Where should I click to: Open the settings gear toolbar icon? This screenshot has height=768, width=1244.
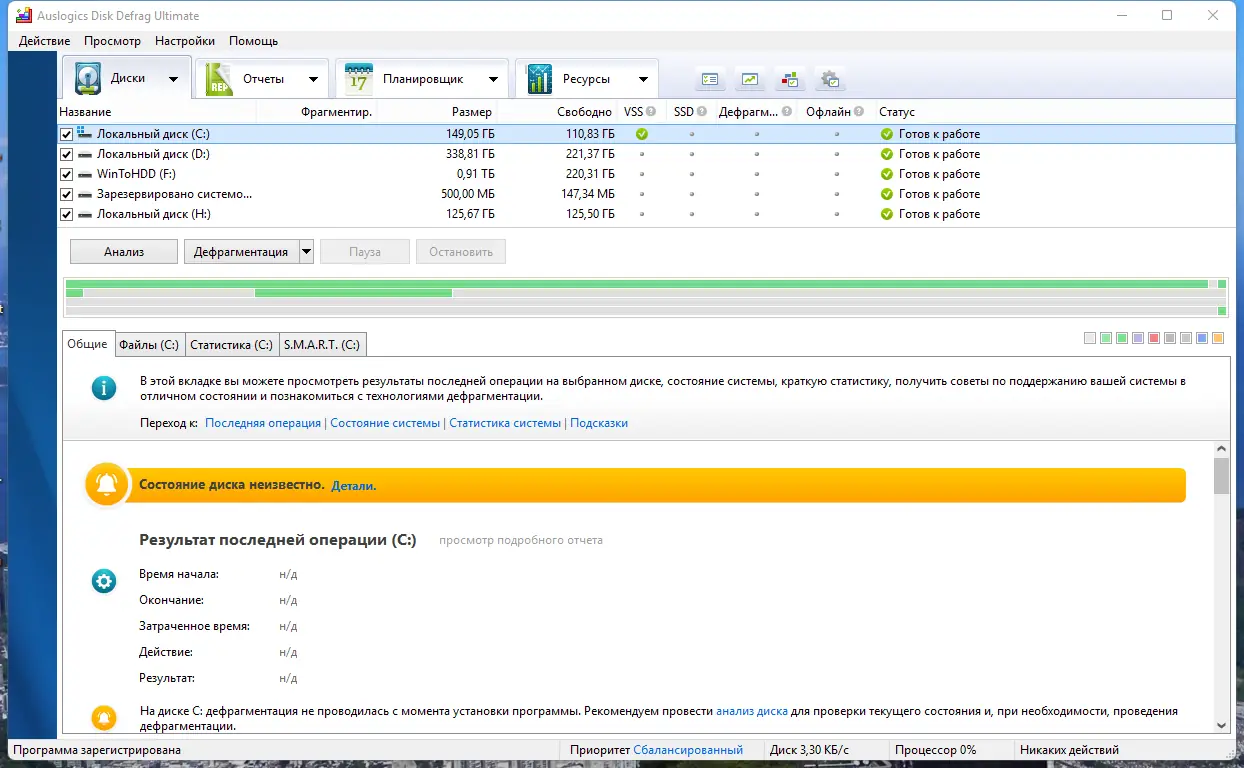829,78
